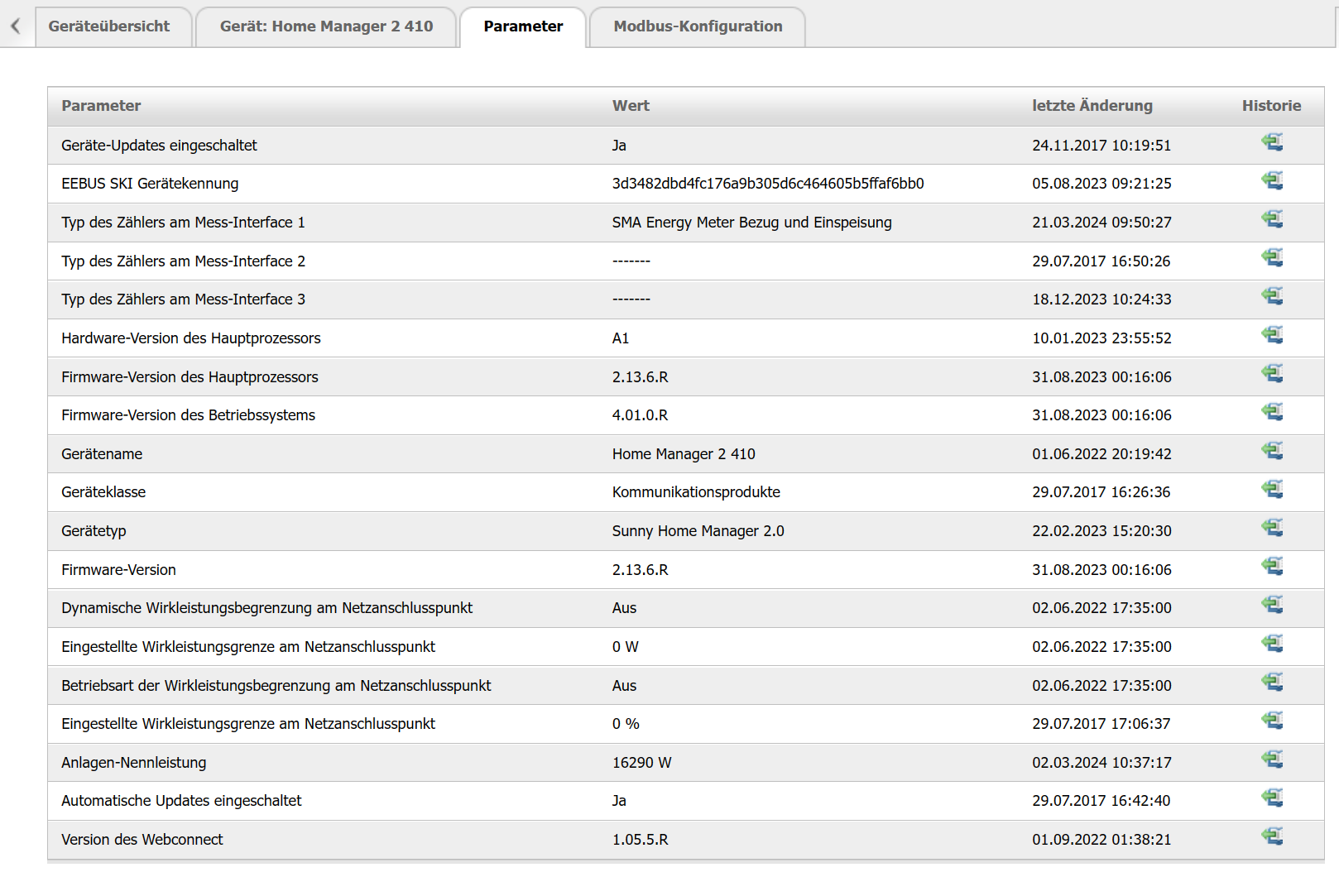Click the Webconnect version 1.05.5.R
Image resolution: width=1339 pixels, height=896 pixels.
point(641,840)
